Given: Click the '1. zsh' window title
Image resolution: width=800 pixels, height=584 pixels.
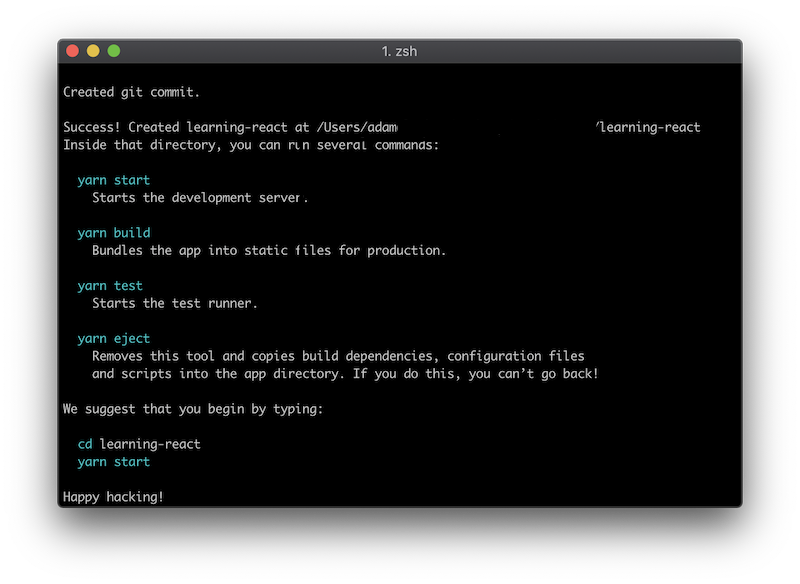Looking at the screenshot, I should click(x=399, y=52).
